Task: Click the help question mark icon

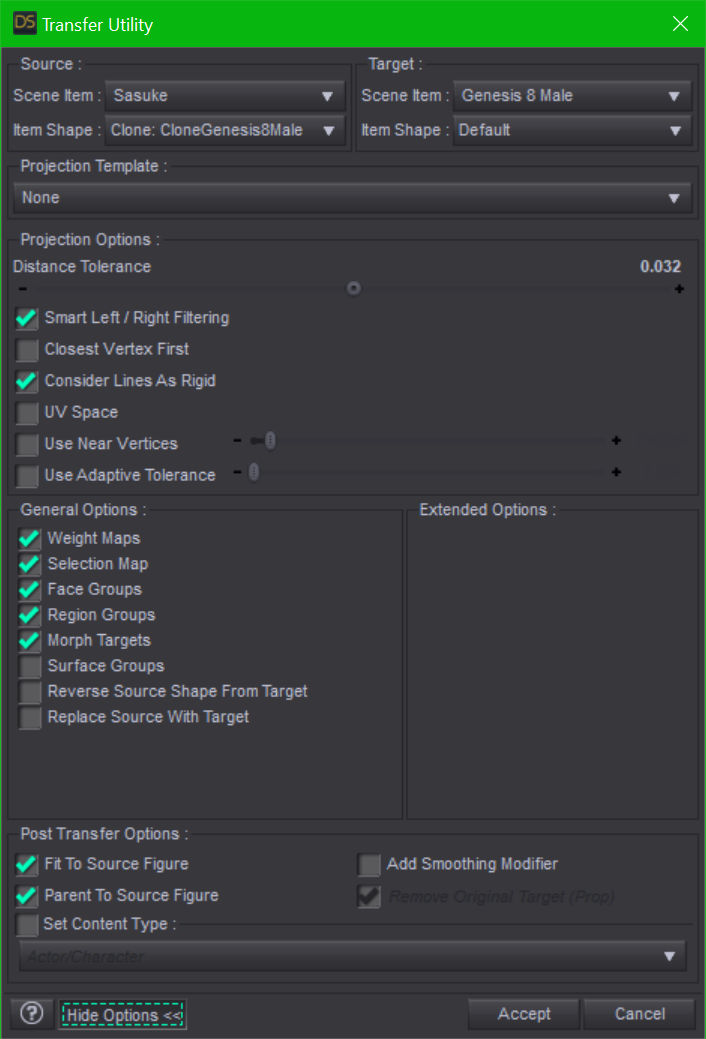Action: coord(32,1014)
